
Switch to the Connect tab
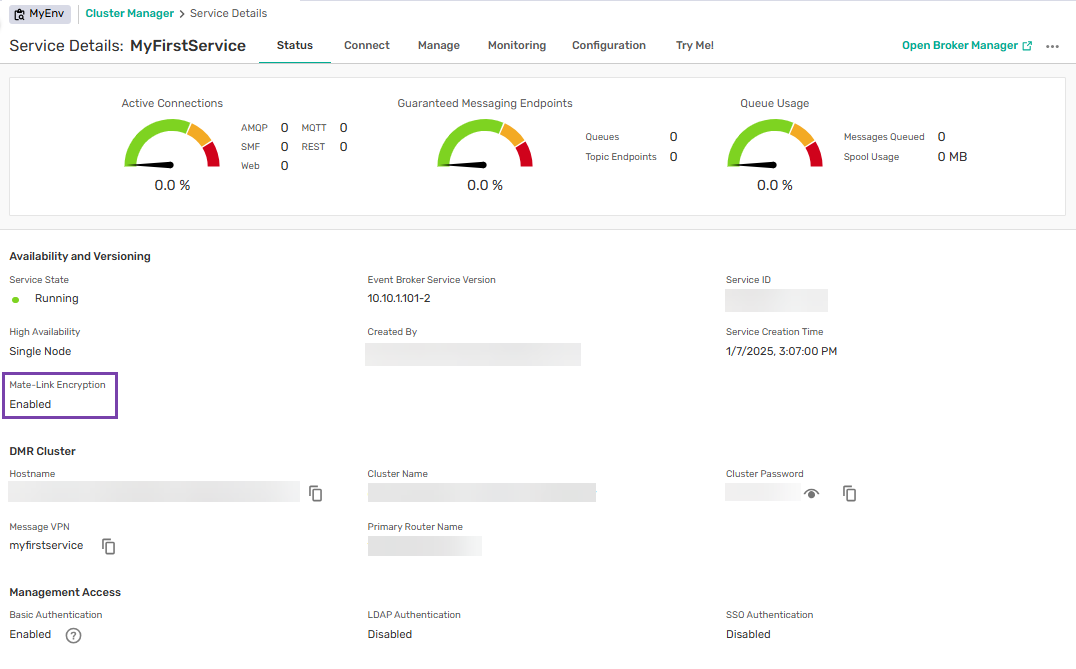[x=366, y=46]
